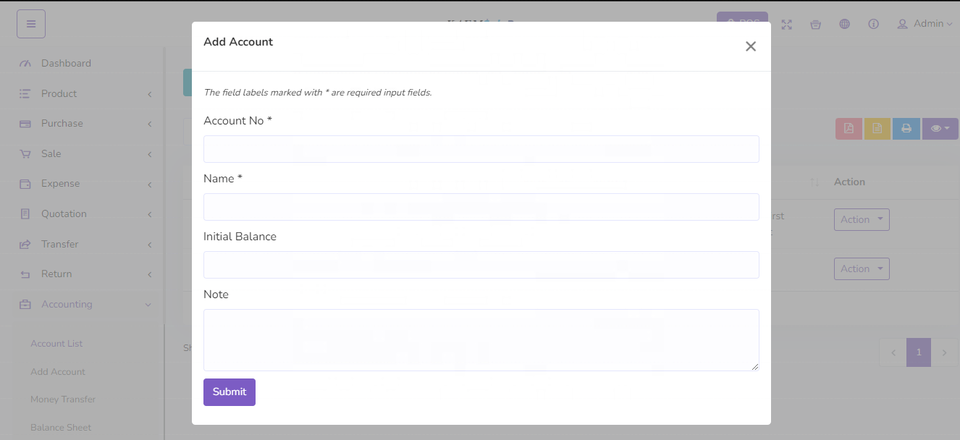
Task: Open the Admin user dropdown
Action: click(x=925, y=24)
